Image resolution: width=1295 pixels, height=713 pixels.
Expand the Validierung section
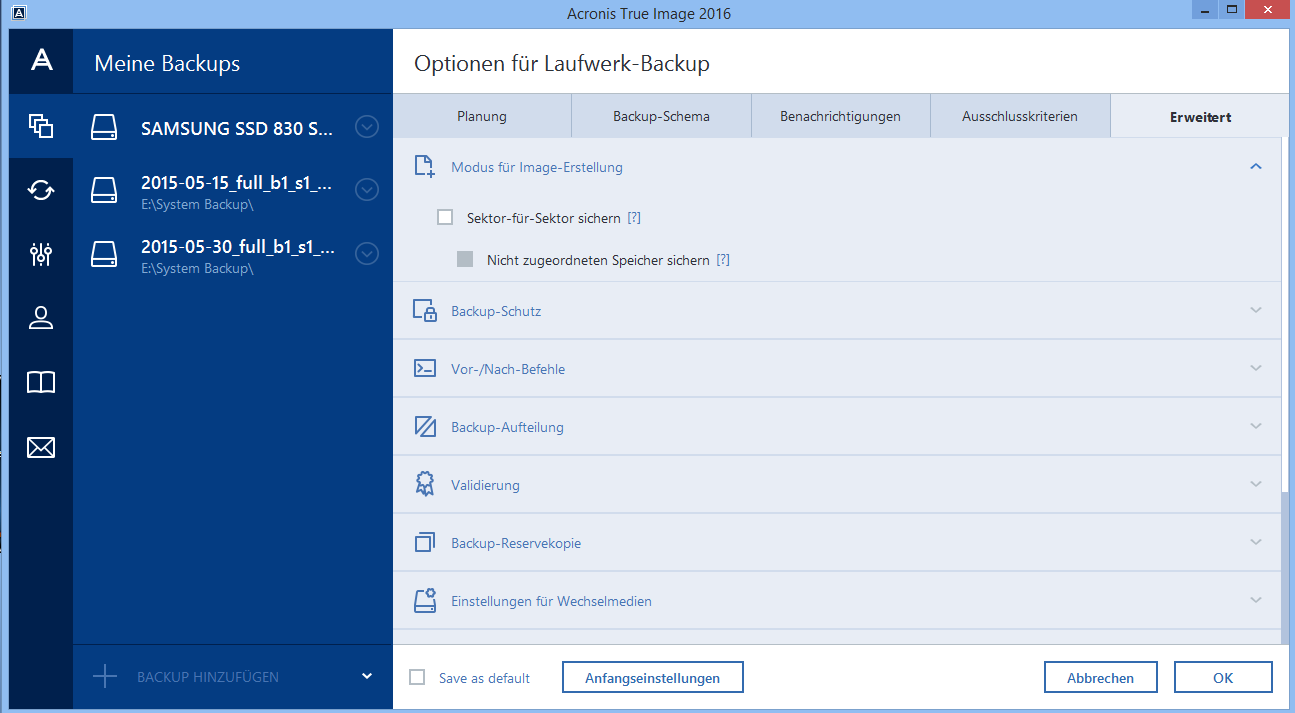click(x=1256, y=485)
